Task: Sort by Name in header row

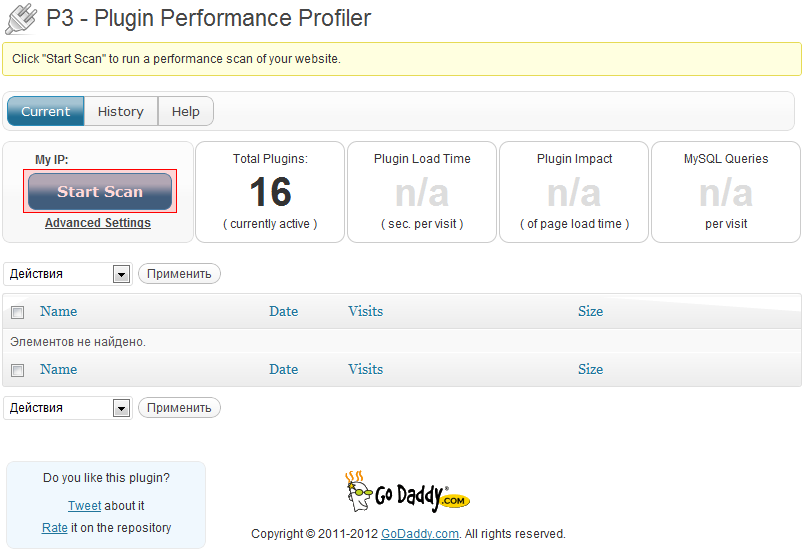Action: (59, 311)
